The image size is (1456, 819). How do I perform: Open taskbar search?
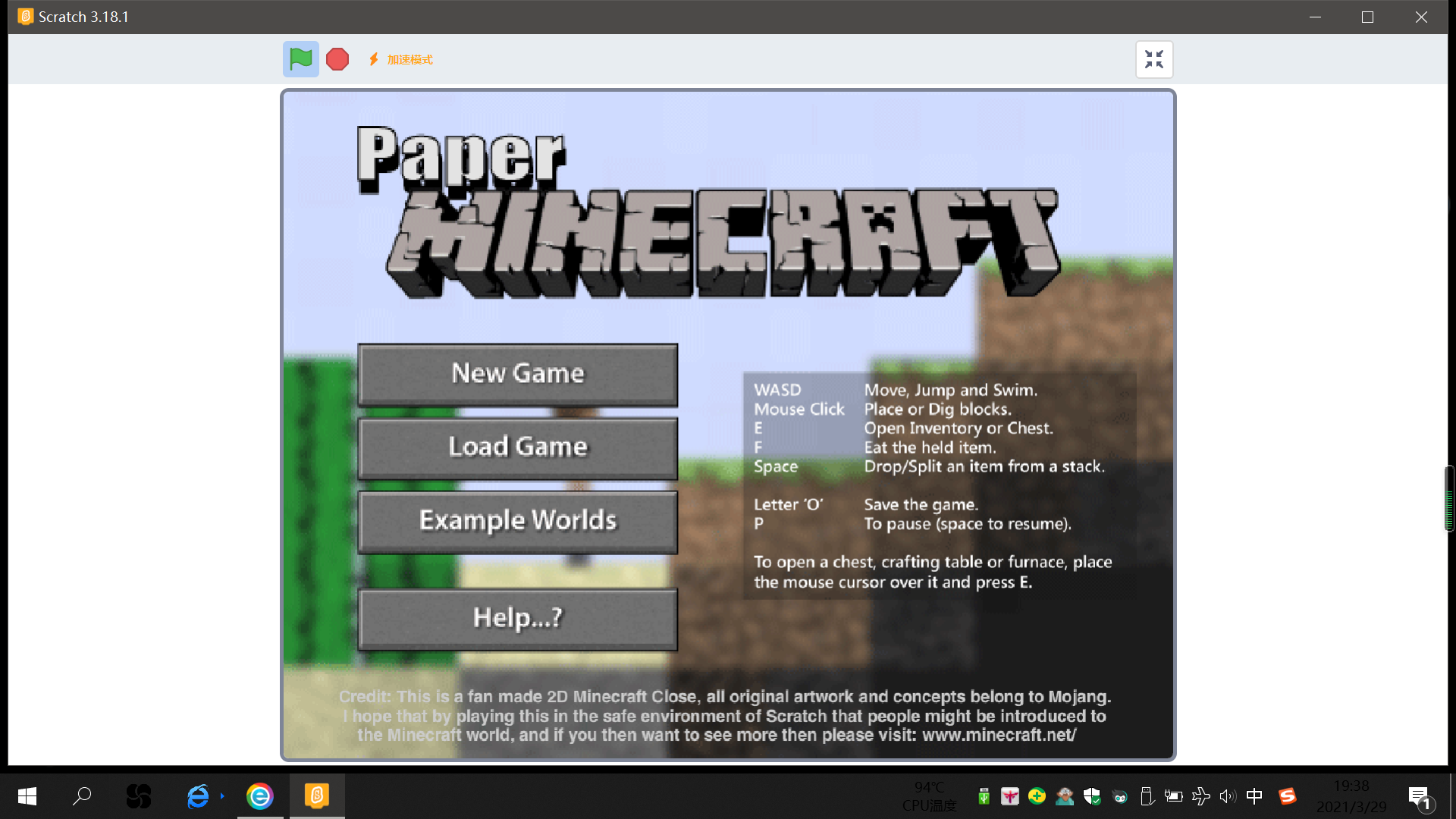pyautogui.click(x=82, y=796)
